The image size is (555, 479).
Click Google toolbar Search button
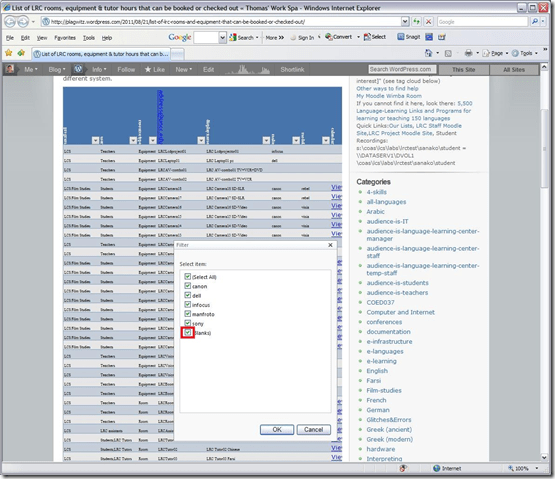click(x=242, y=37)
